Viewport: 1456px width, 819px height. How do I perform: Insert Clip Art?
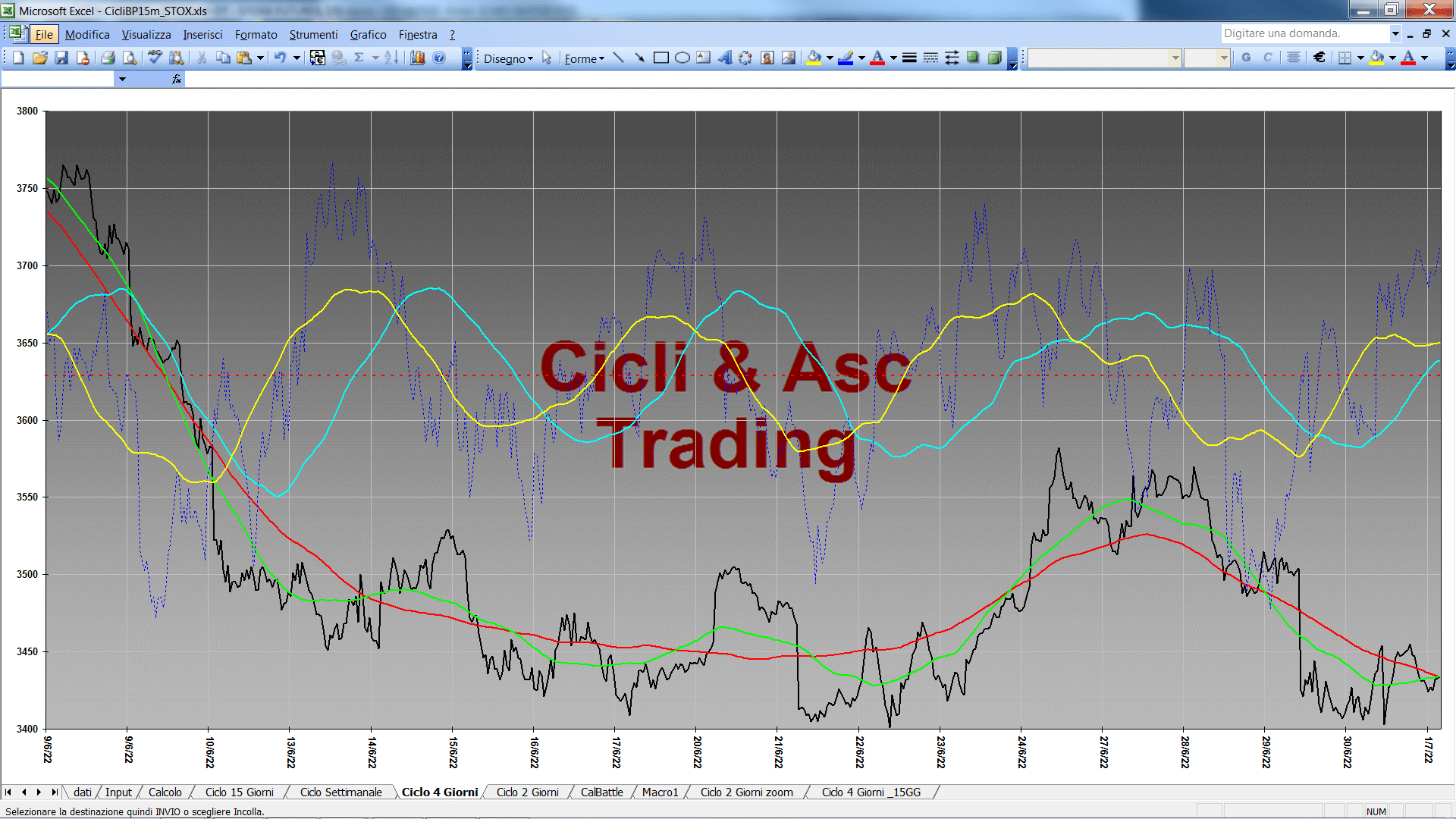[767, 58]
